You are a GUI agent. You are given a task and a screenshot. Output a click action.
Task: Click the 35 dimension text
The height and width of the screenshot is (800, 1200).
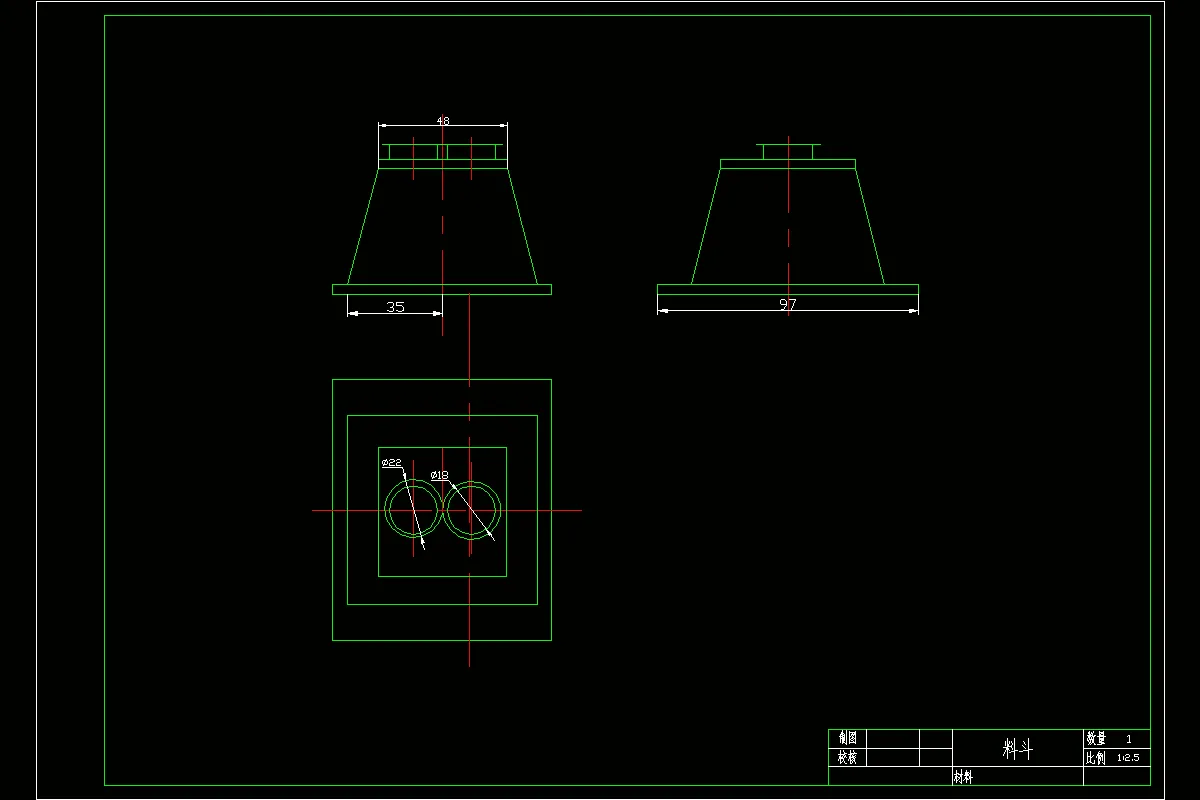[395, 307]
